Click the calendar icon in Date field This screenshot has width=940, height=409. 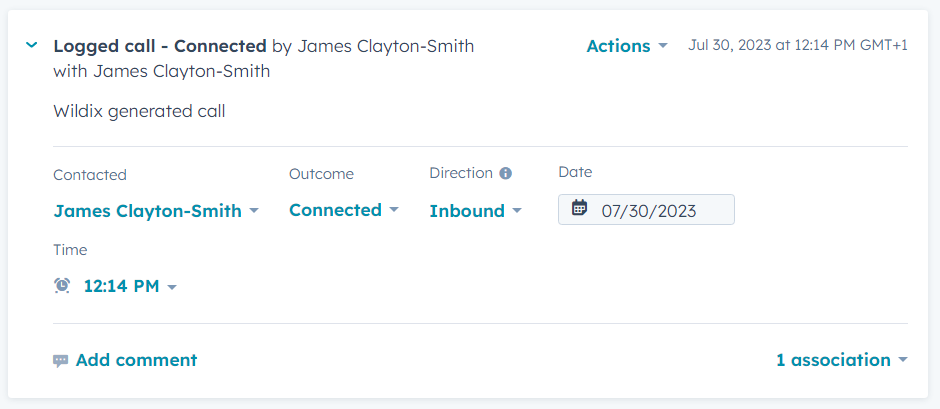click(579, 209)
